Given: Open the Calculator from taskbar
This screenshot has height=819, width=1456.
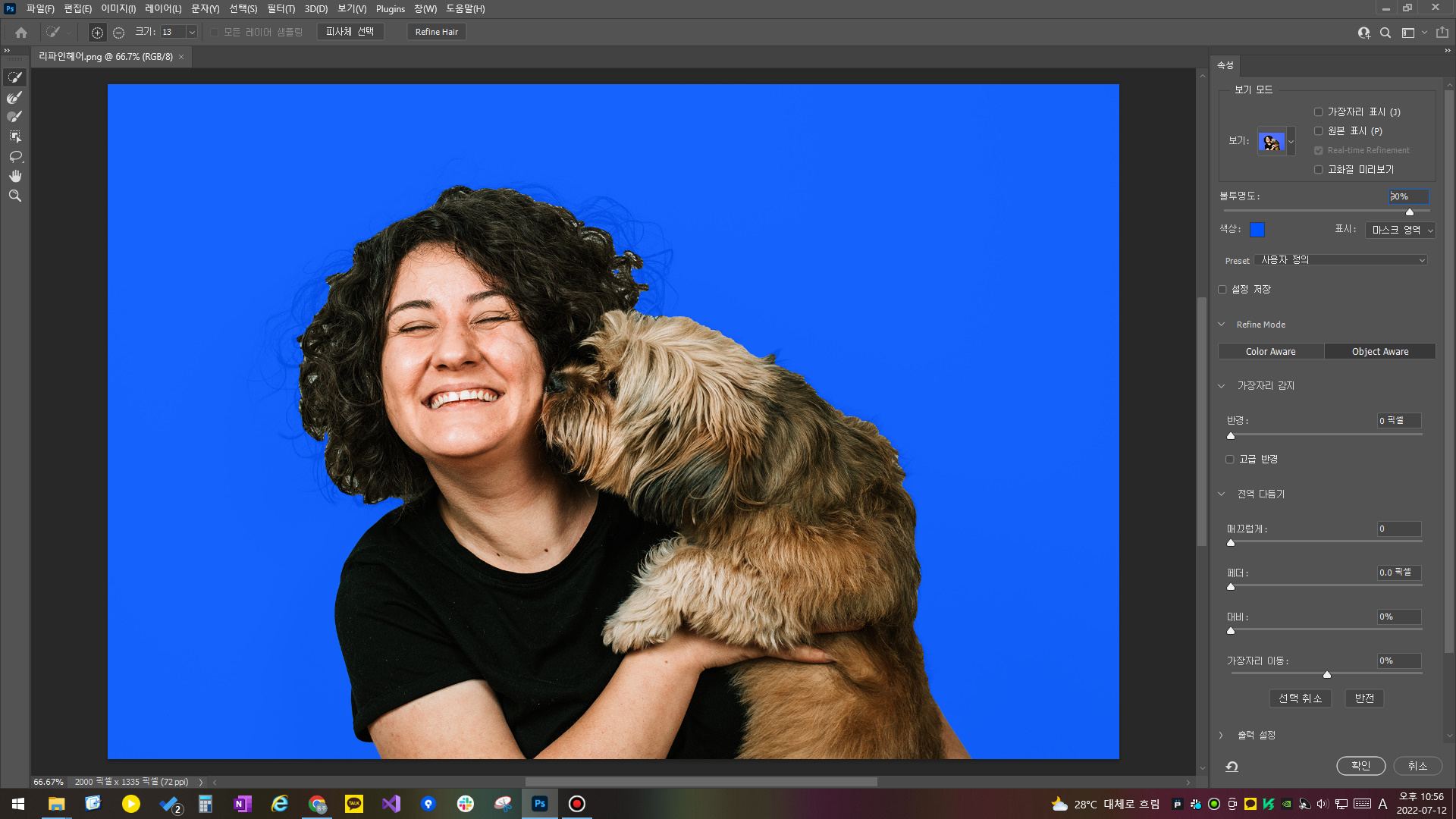Looking at the screenshot, I should click(x=206, y=804).
